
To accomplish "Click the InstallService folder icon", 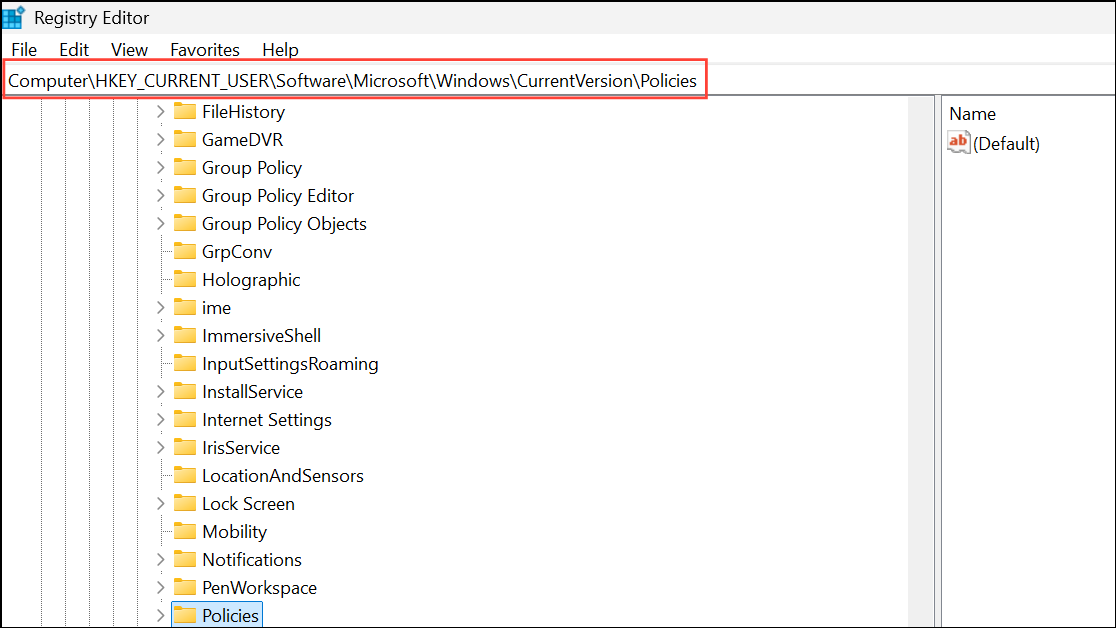I will click(x=185, y=391).
